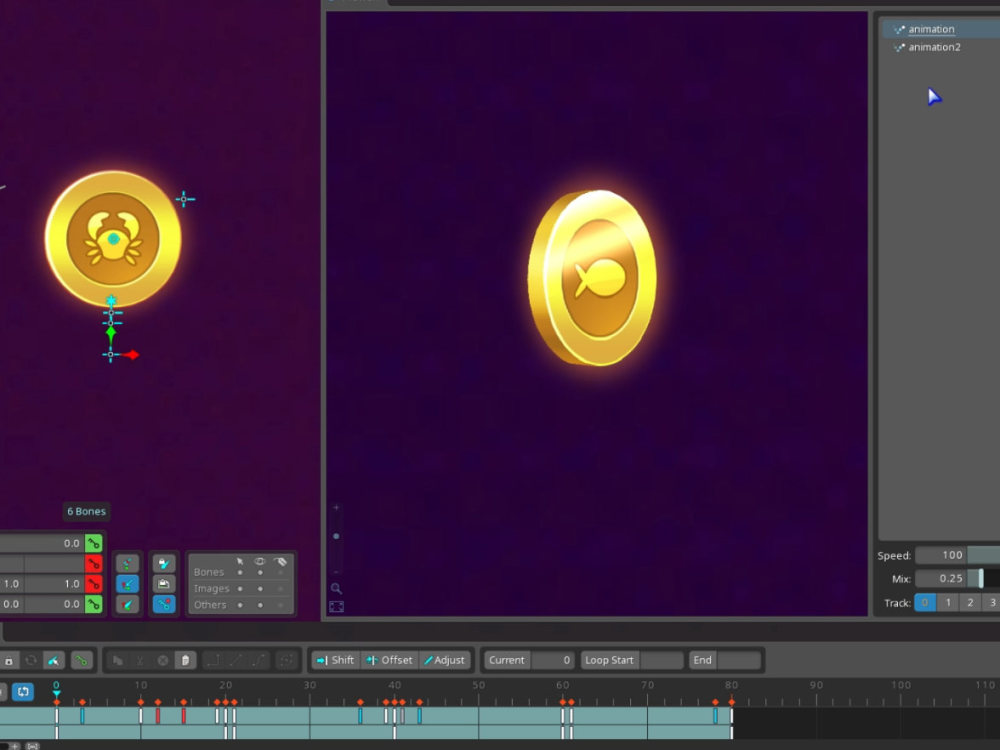The width and height of the screenshot is (1000, 750).
Task: Toggle the blue bone icon with red dot
Action: click(x=164, y=604)
